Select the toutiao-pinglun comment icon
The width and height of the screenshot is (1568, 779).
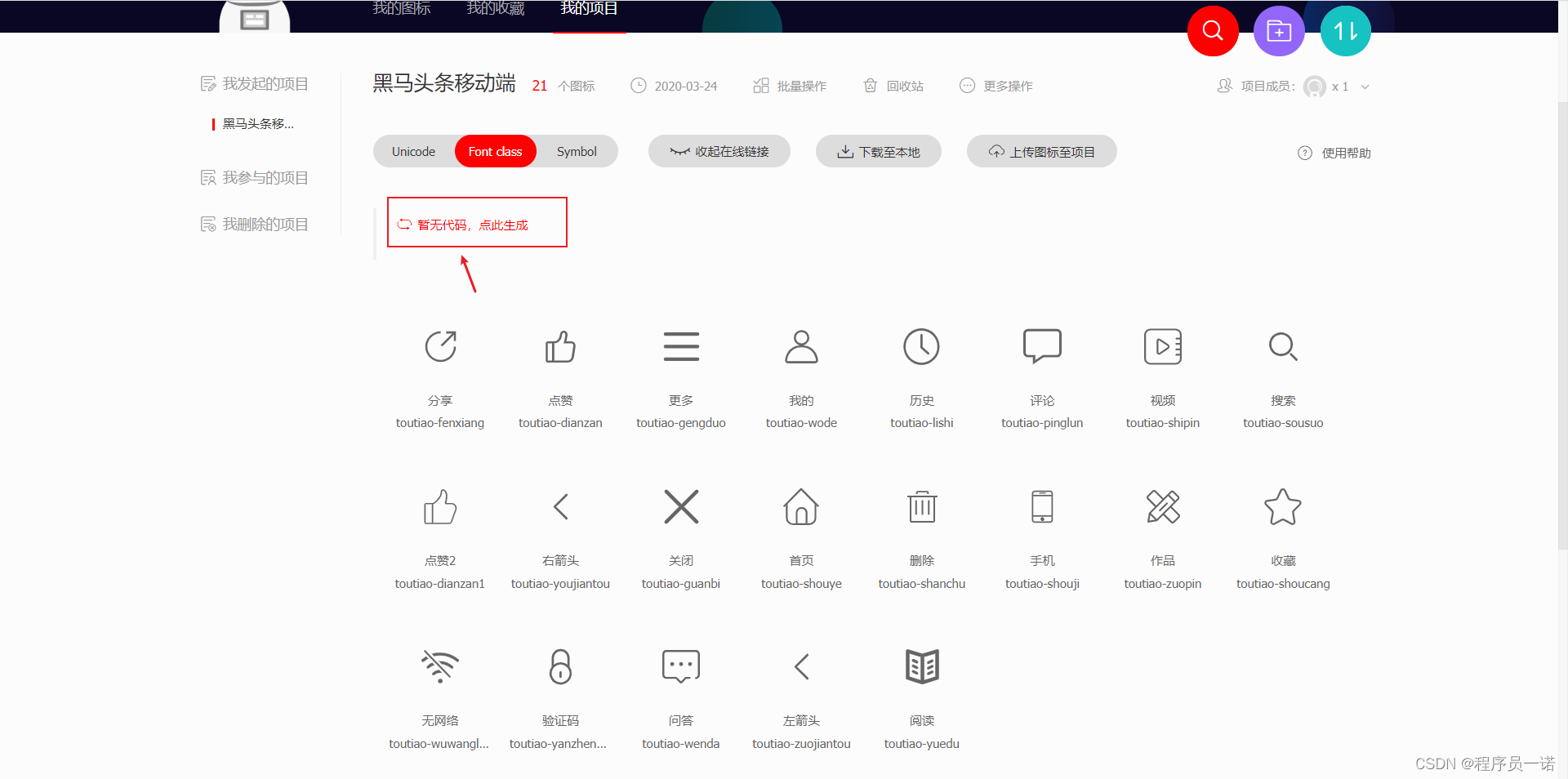click(x=1042, y=346)
